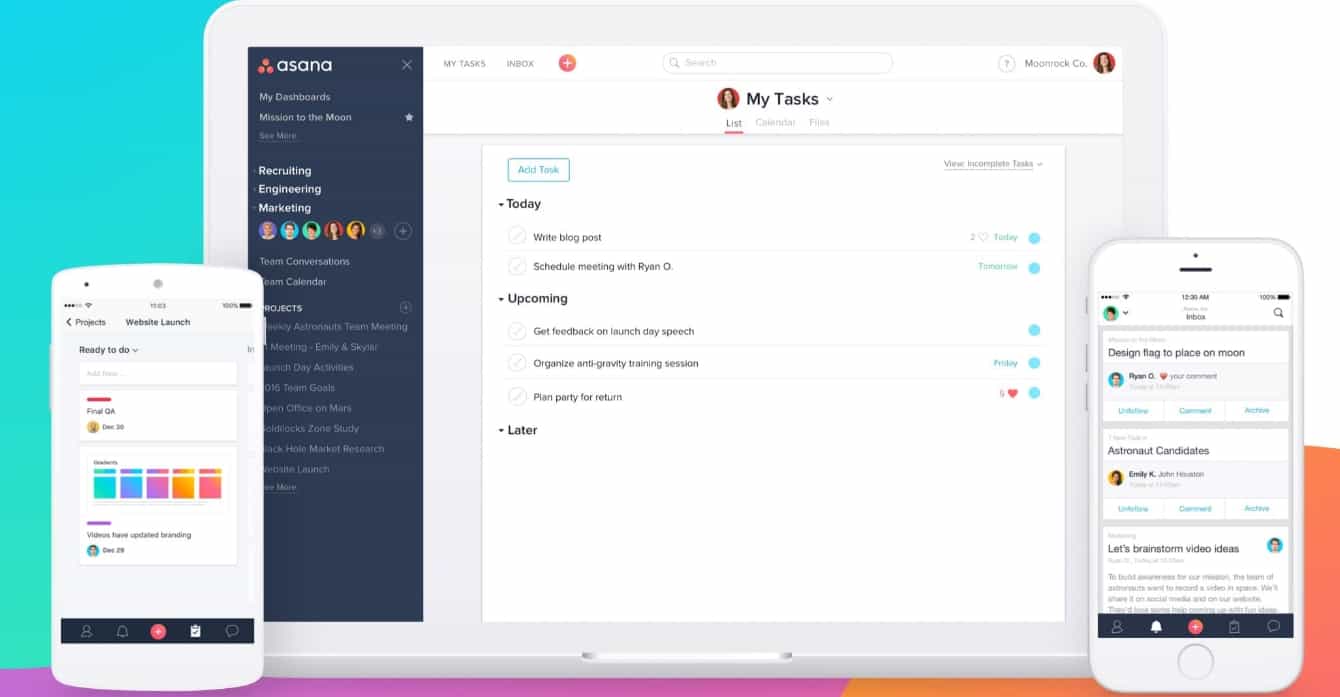Click the star next to Mission to the Moon
1340x697 pixels.
click(408, 117)
